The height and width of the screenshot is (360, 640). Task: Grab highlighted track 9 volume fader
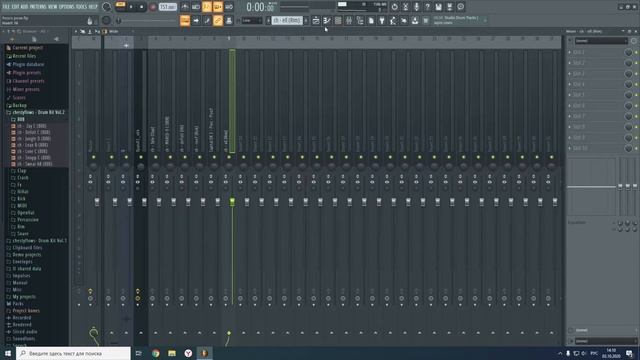point(232,202)
